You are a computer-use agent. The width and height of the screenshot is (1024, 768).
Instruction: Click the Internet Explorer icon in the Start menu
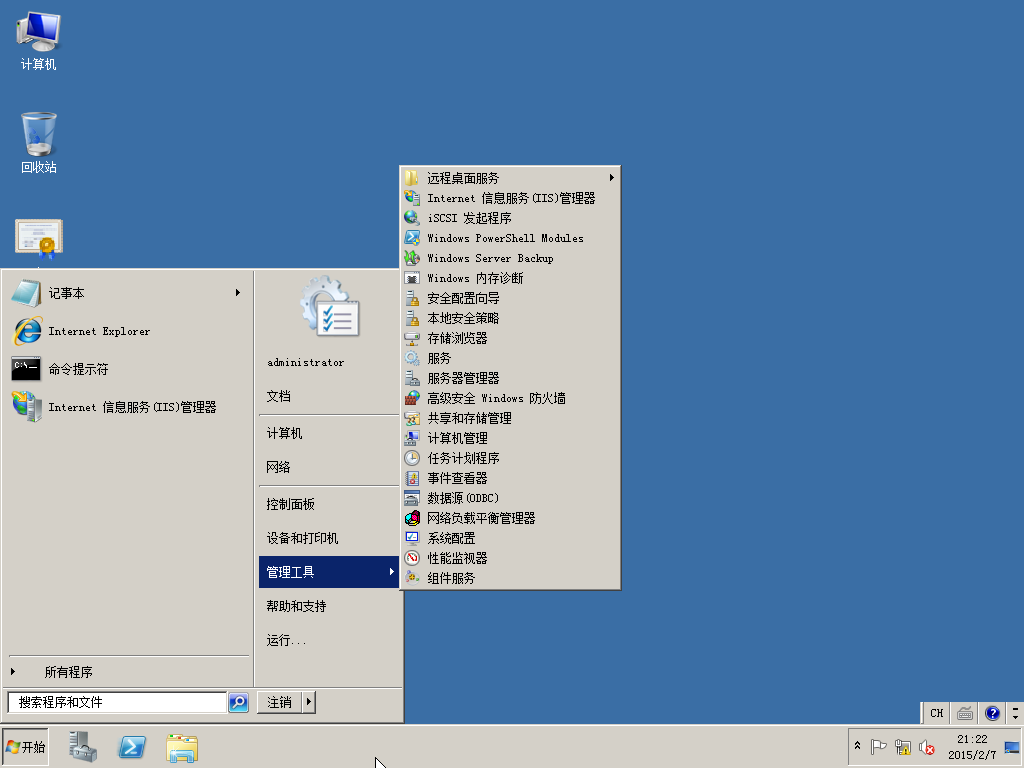[27, 331]
